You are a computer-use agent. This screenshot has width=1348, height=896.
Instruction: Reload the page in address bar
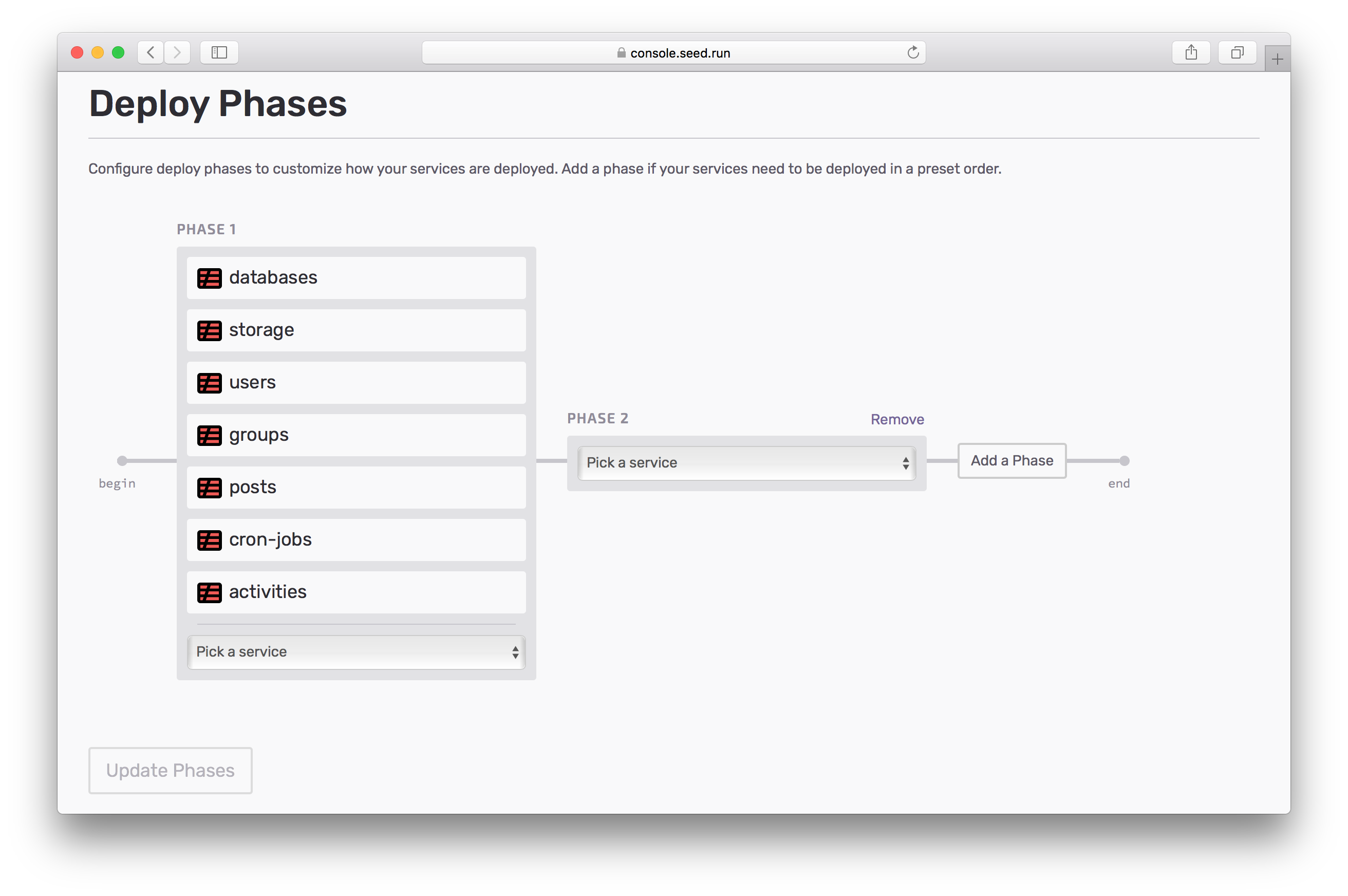(912, 52)
